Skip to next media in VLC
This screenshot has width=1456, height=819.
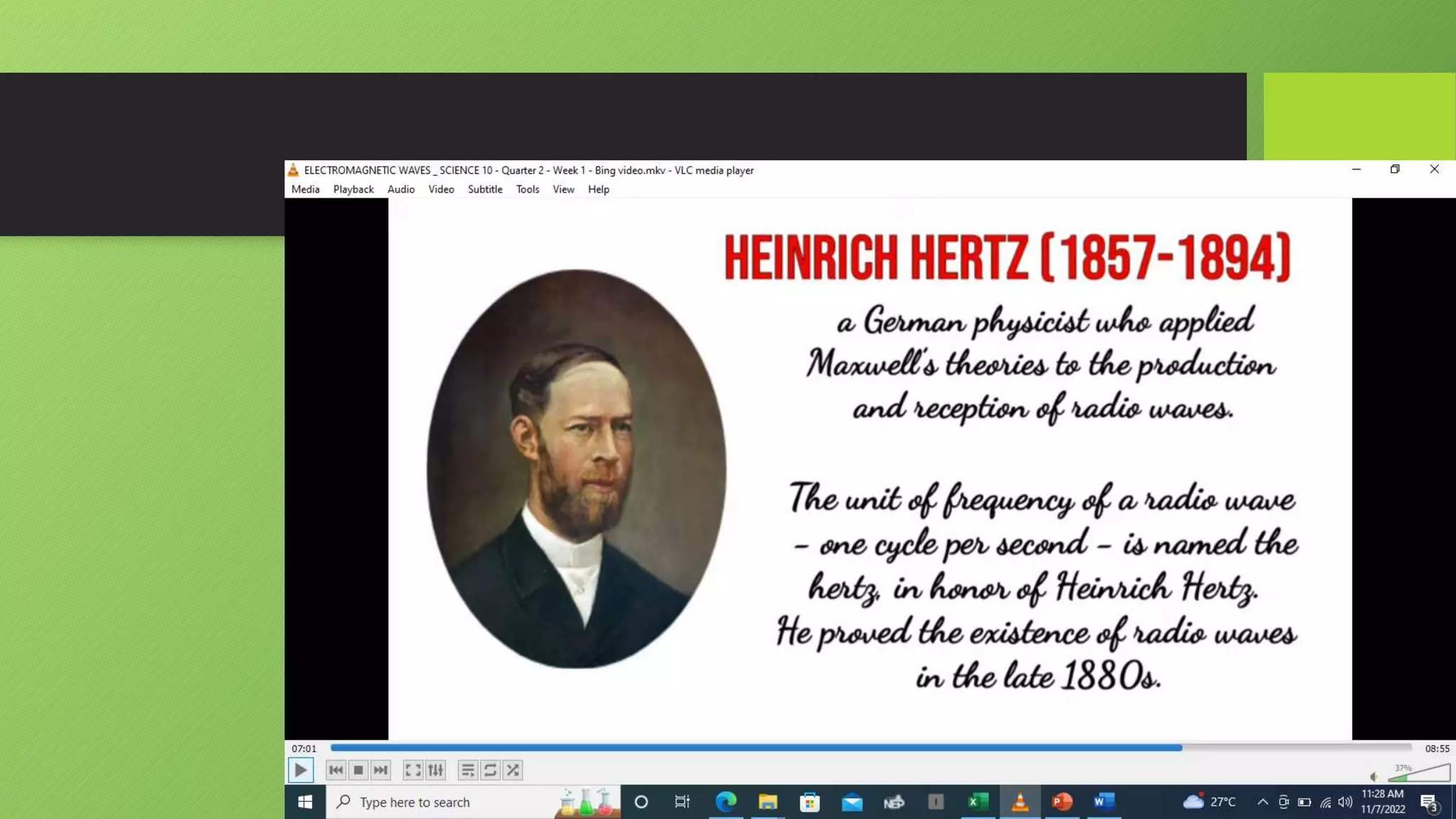tap(380, 770)
